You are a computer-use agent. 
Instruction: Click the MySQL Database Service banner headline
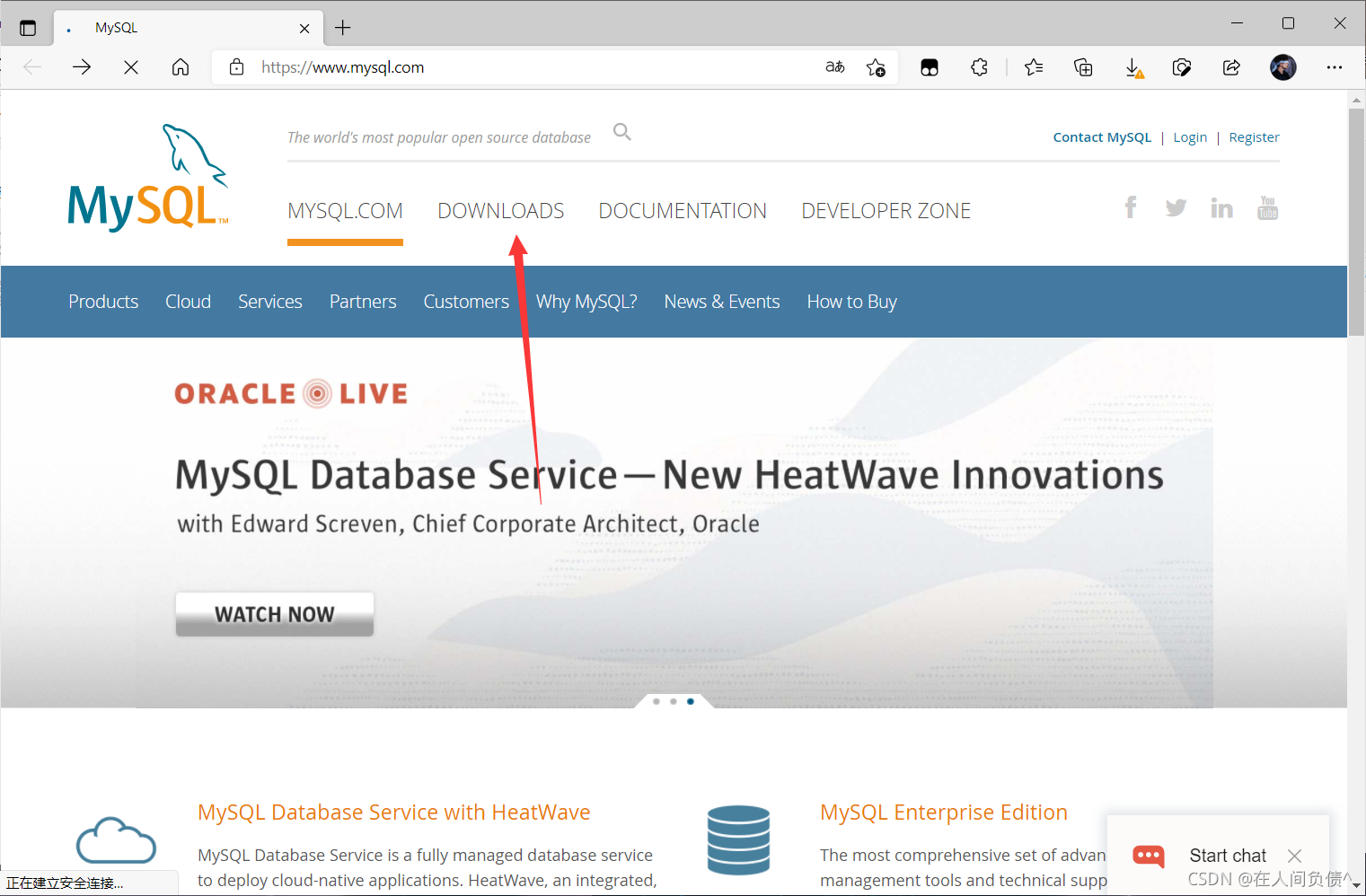[669, 475]
